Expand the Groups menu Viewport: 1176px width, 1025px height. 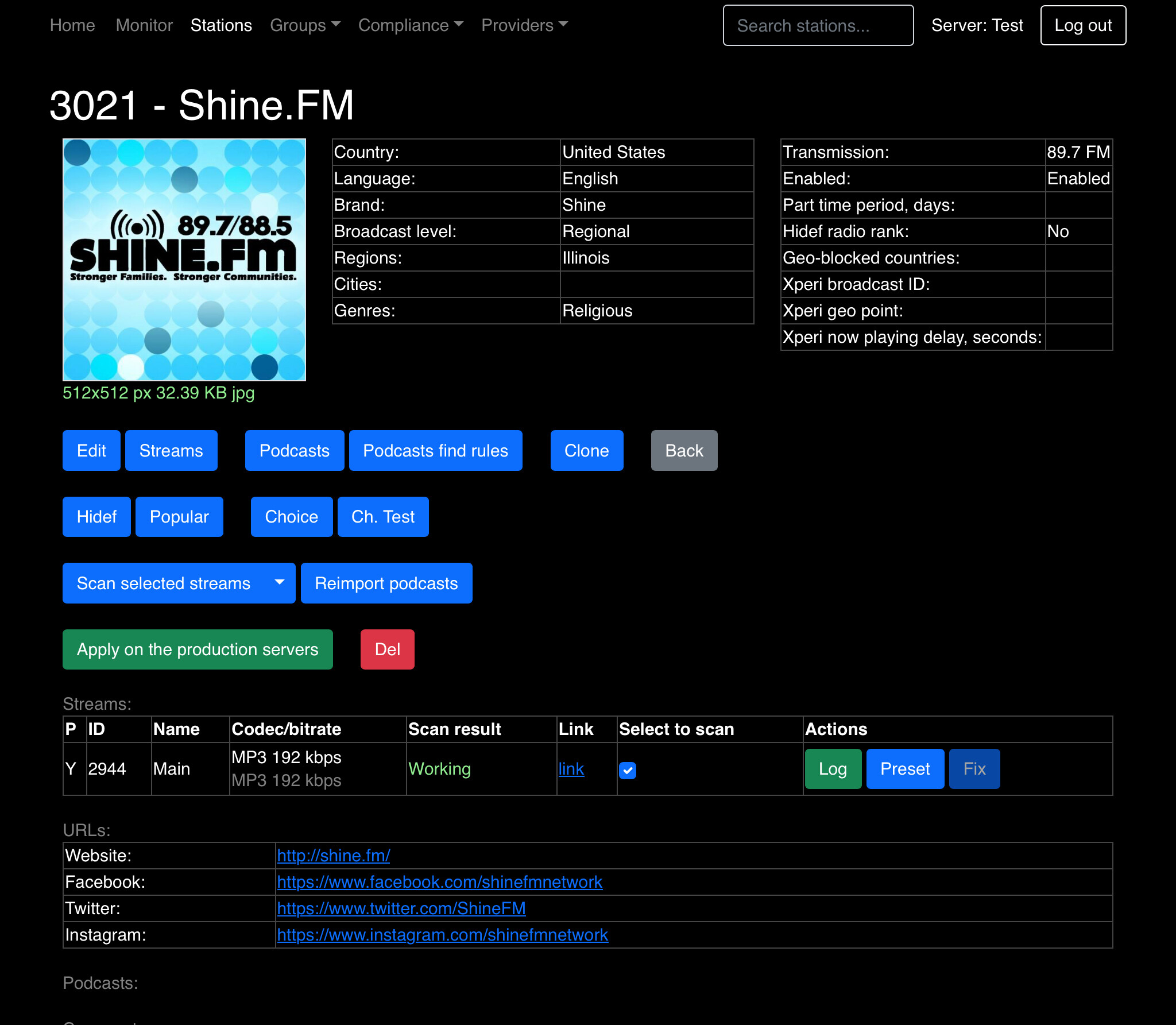305,25
